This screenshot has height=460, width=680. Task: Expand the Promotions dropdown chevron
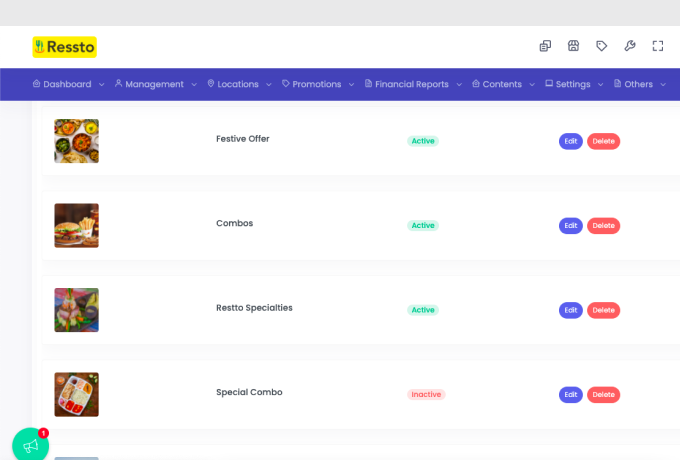click(351, 85)
